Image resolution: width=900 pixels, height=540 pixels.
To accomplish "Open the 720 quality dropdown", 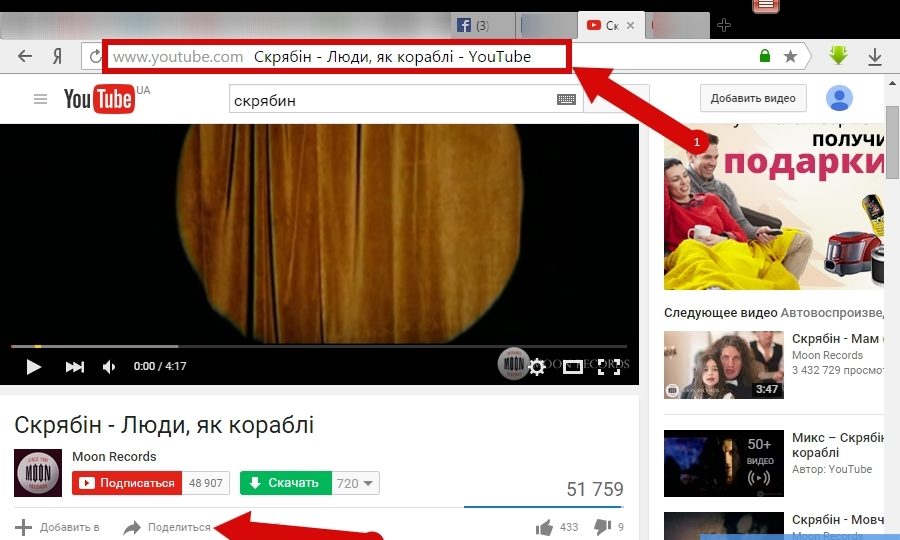I will [x=355, y=483].
